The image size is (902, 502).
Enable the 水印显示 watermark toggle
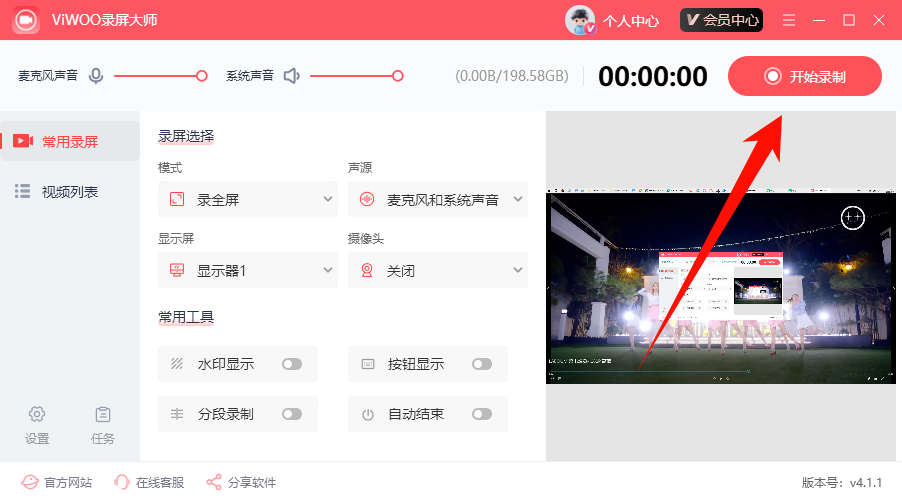click(x=292, y=364)
